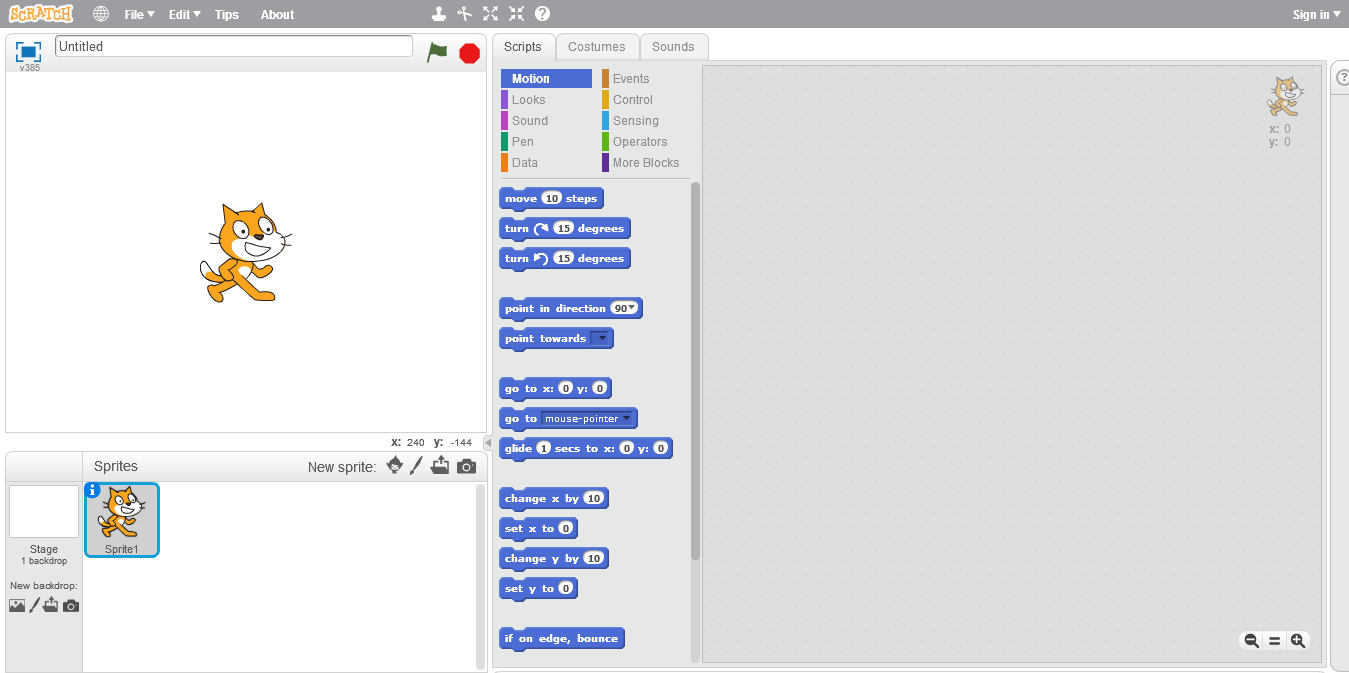
Task: Switch to the Sounds tab
Action: click(673, 46)
